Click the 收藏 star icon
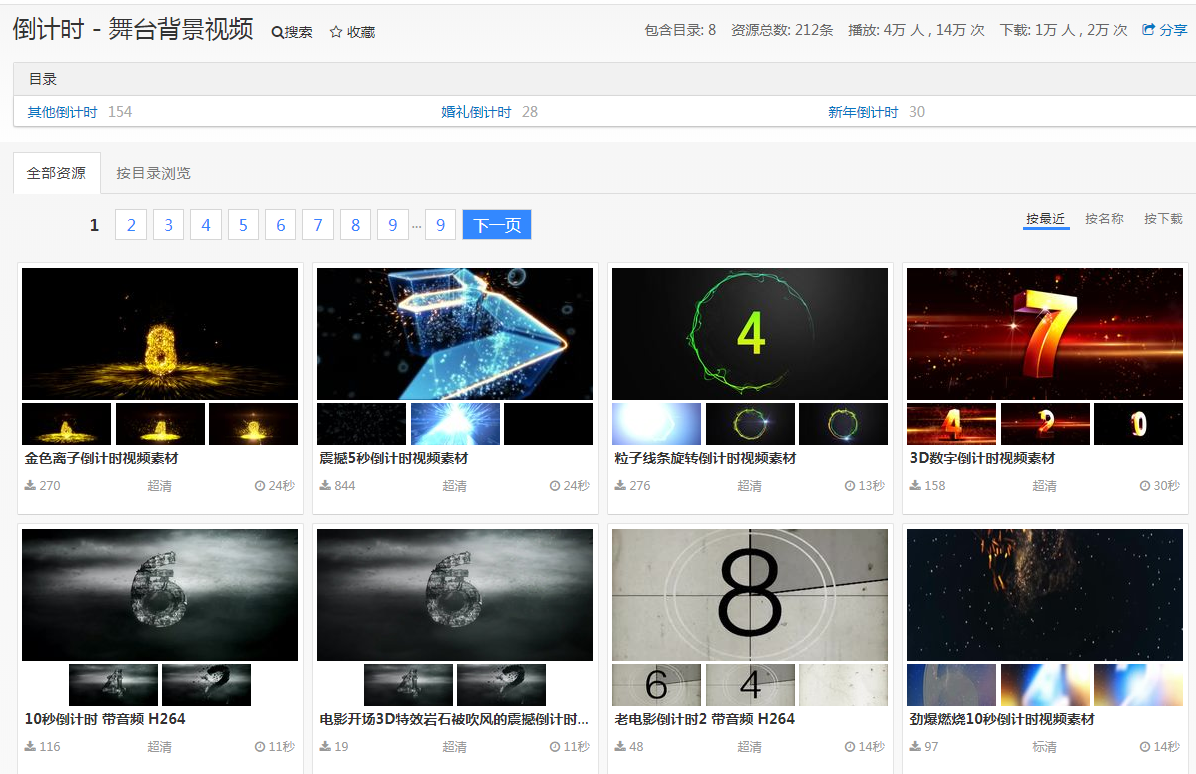The width and height of the screenshot is (1196, 774). pos(336,32)
